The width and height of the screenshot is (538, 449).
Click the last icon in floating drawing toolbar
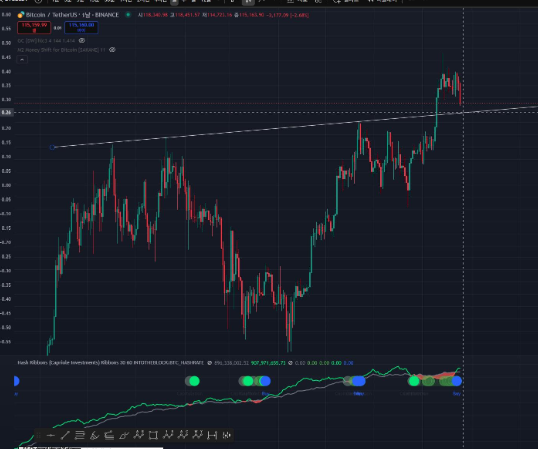(226, 435)
